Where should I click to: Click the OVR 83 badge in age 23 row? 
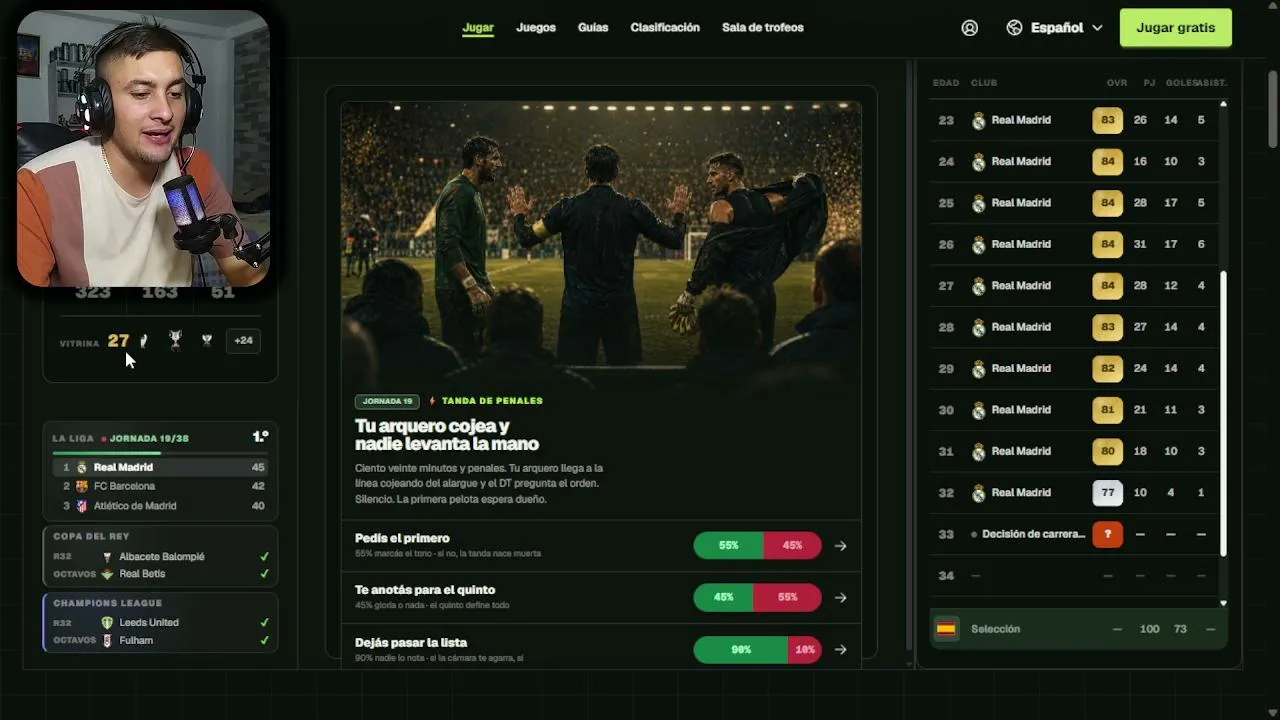1107,120
